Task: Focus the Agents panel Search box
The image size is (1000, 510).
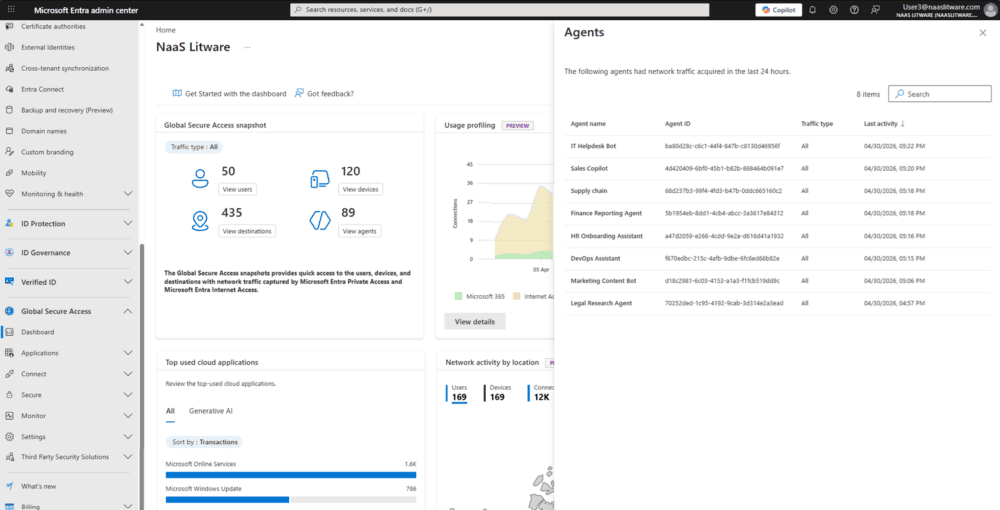Action: [x=939, y=94]
